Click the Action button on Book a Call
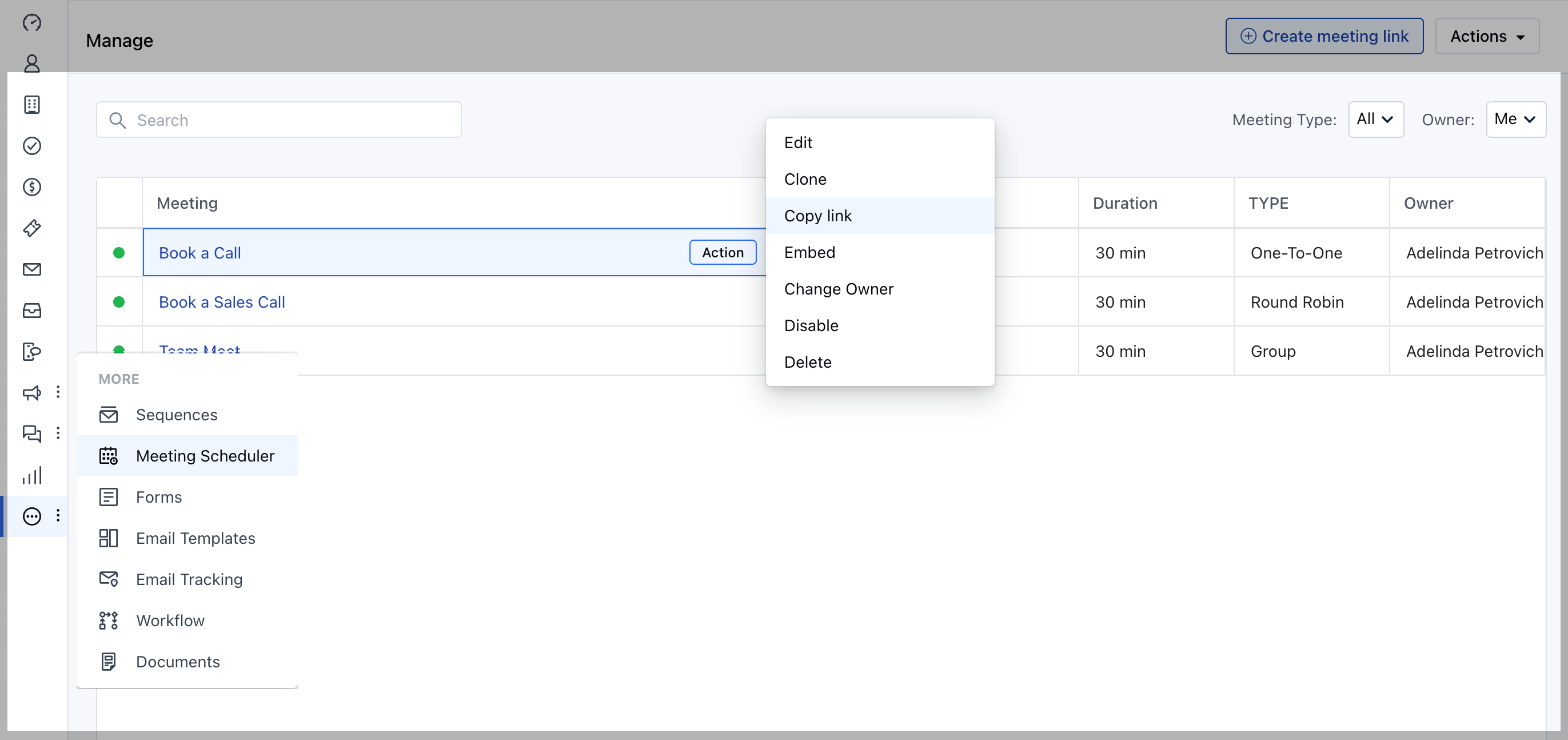The width and height of the screenshot is (1568, 740). [723, 253]
